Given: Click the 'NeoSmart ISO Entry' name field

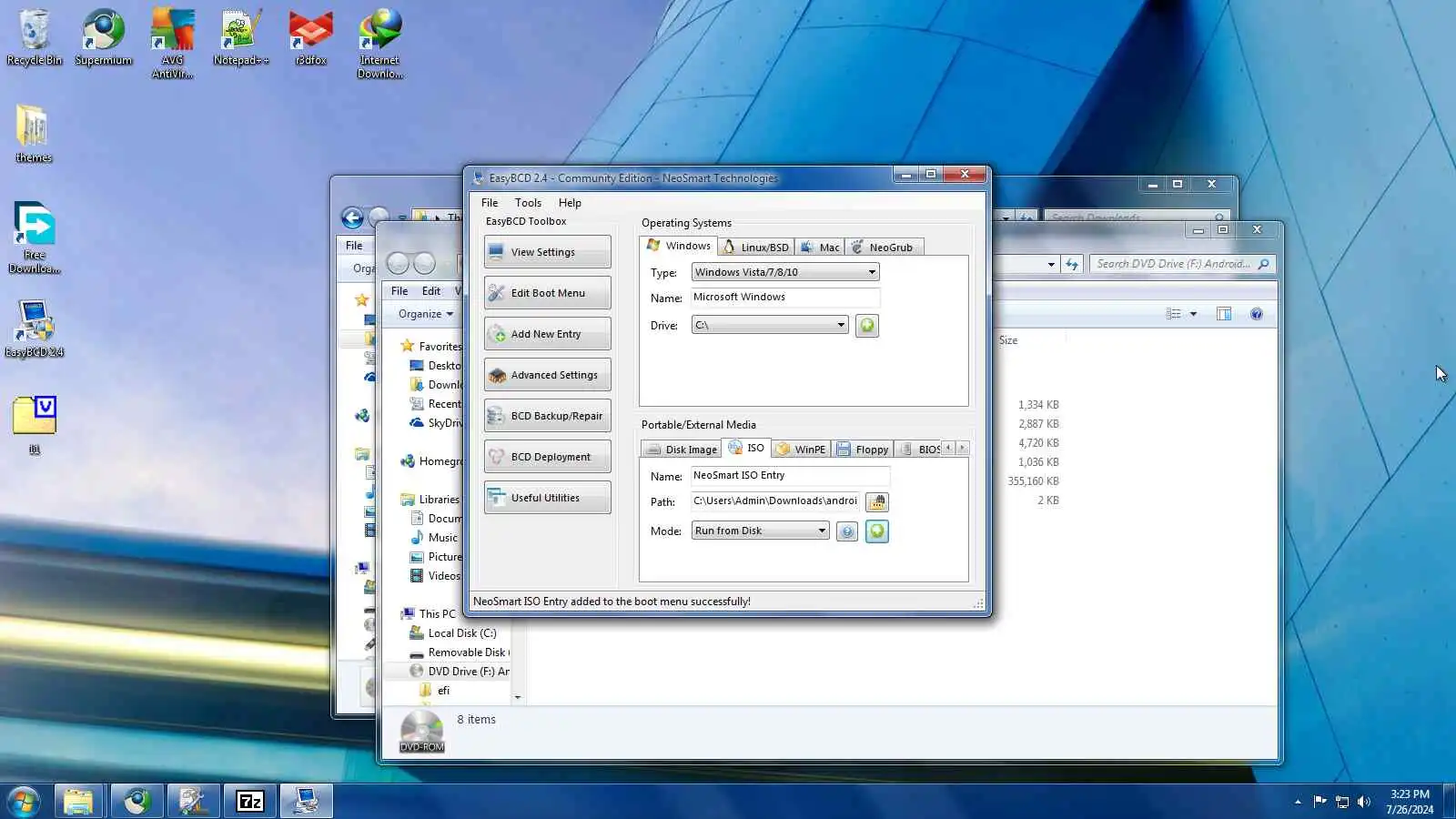Looking at the screenshot, I should coord(790,475).
